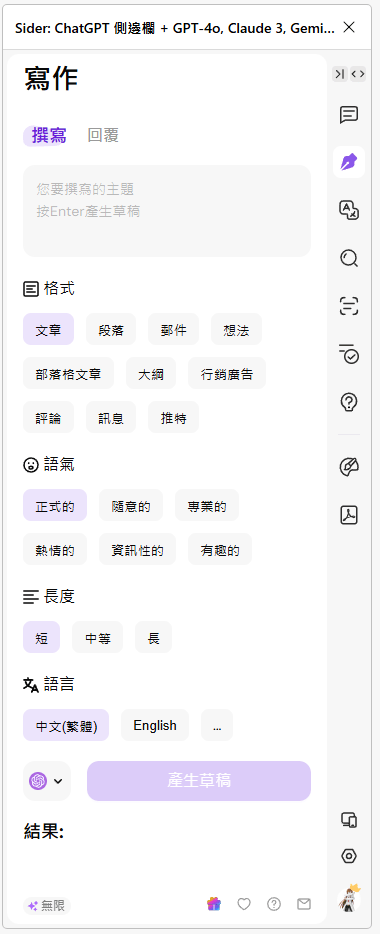Screen dimensions: 380x934
Task: Open the Chat icon in sidebar
Action: (348, 115)
